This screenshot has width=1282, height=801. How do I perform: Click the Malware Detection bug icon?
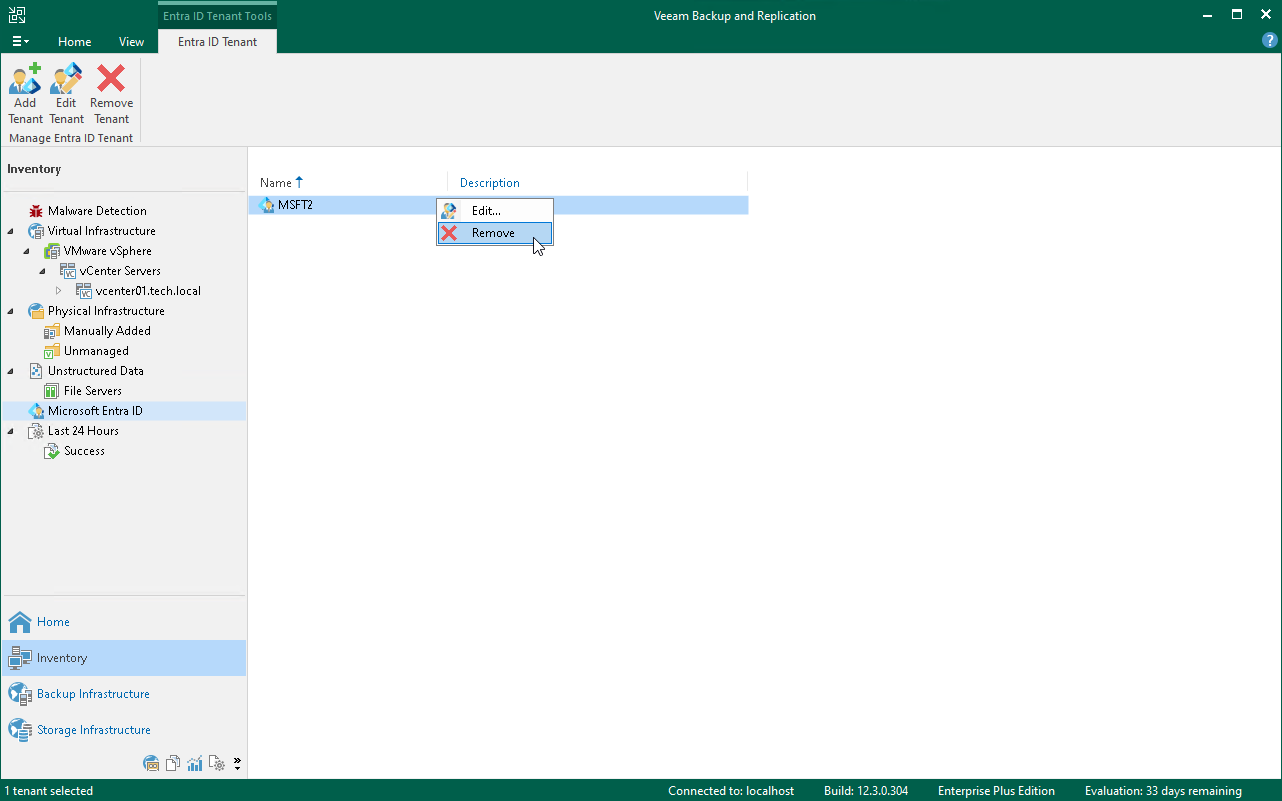click(36, 211)
